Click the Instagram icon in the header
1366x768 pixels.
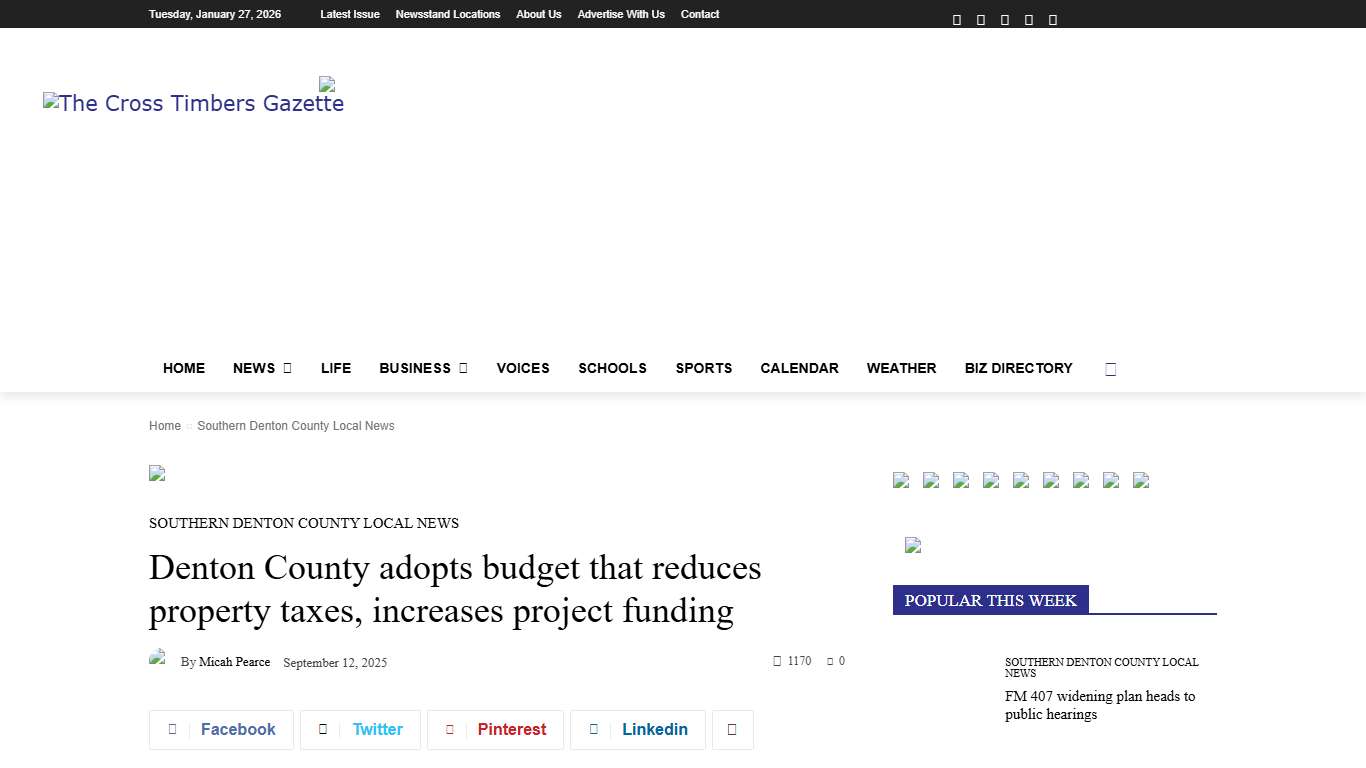tap(980, 18)
